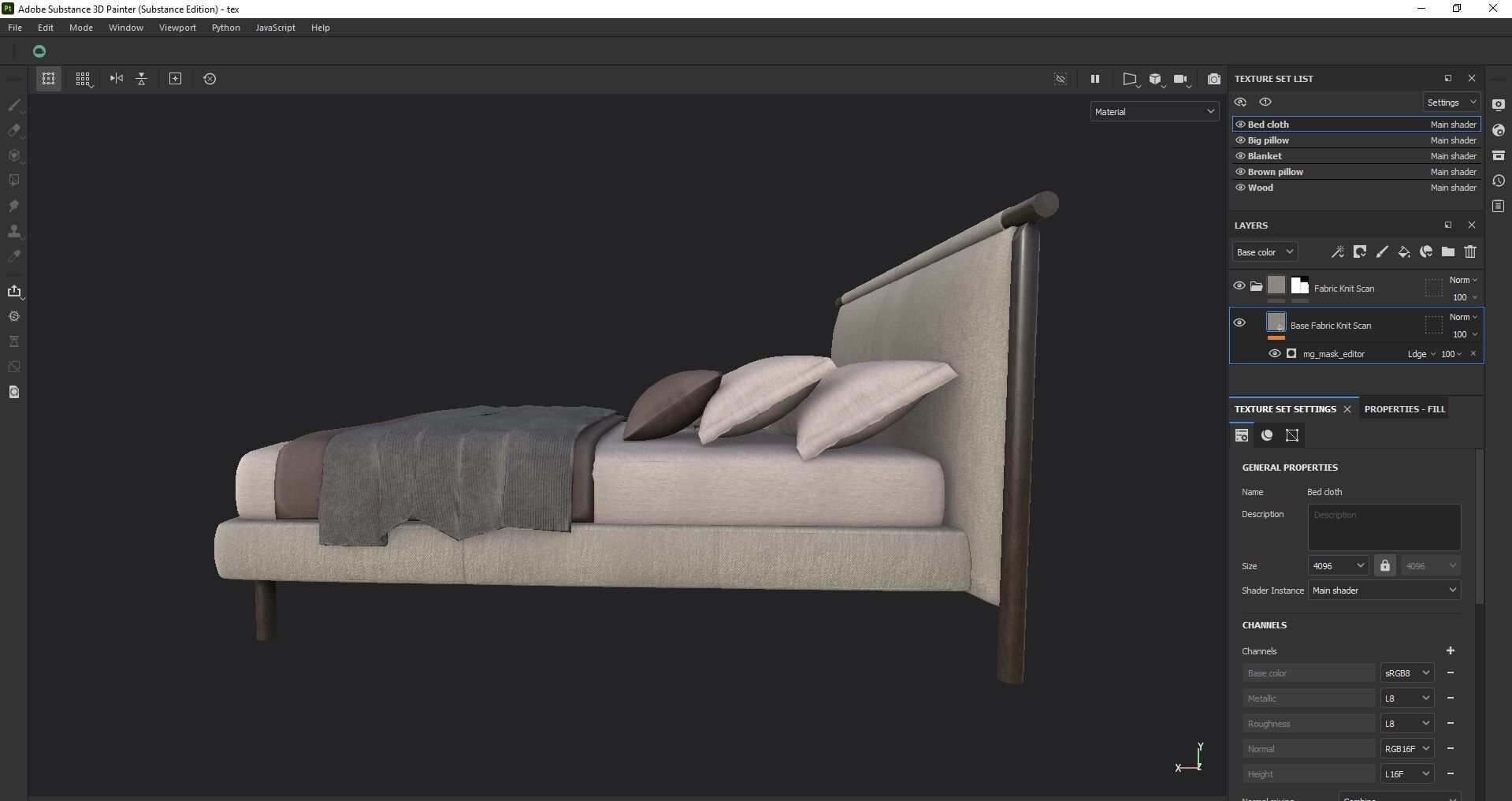Click the hourglass baking icon in left toolbar

click(13, 341)
